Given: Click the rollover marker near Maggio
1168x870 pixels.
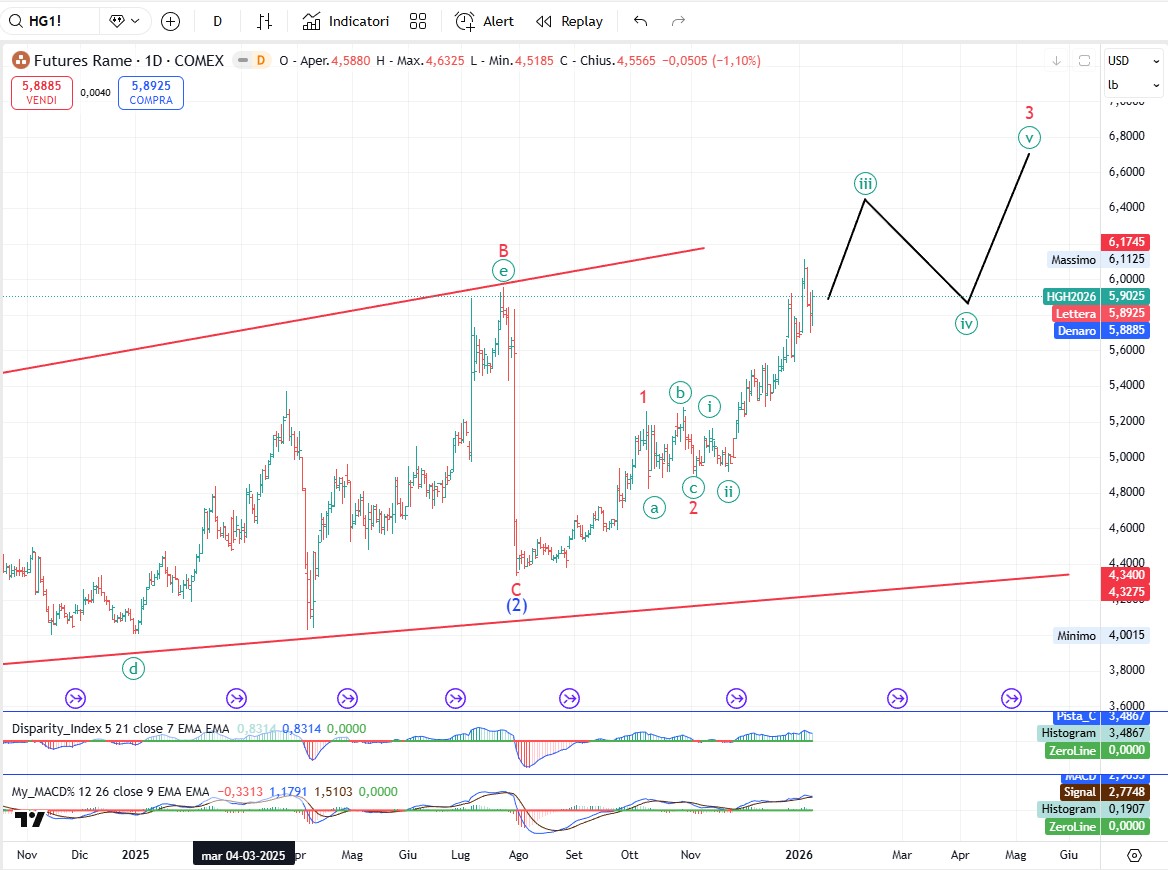Looking at the screenshot, I should tap(347, 698).
